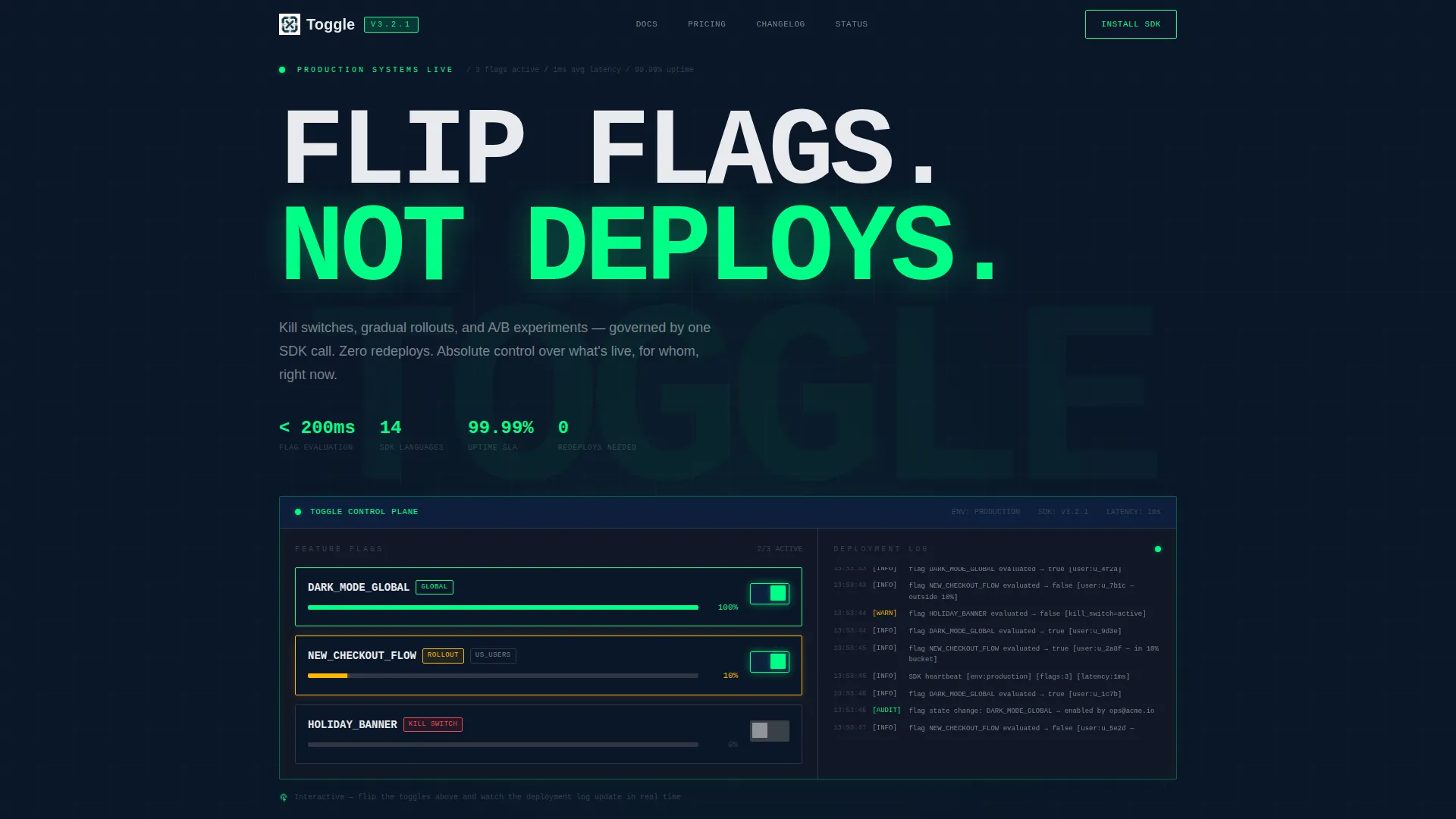Image resolution: width=1456 pixels, height=819 pixels.
Task: Open the Status nav link
Action: coord(852,24)
